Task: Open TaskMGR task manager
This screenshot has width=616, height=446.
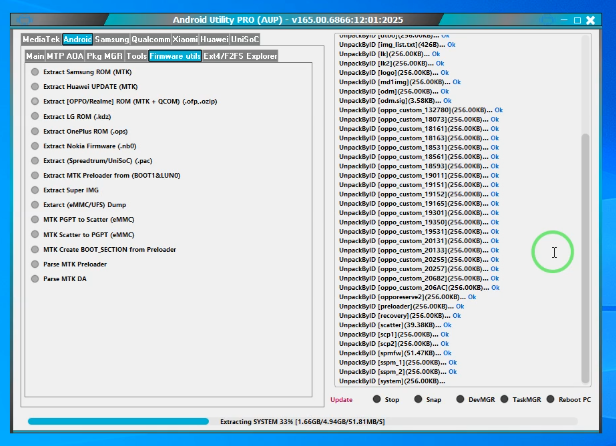Action: pyautogui.click(x=521, y=400)
